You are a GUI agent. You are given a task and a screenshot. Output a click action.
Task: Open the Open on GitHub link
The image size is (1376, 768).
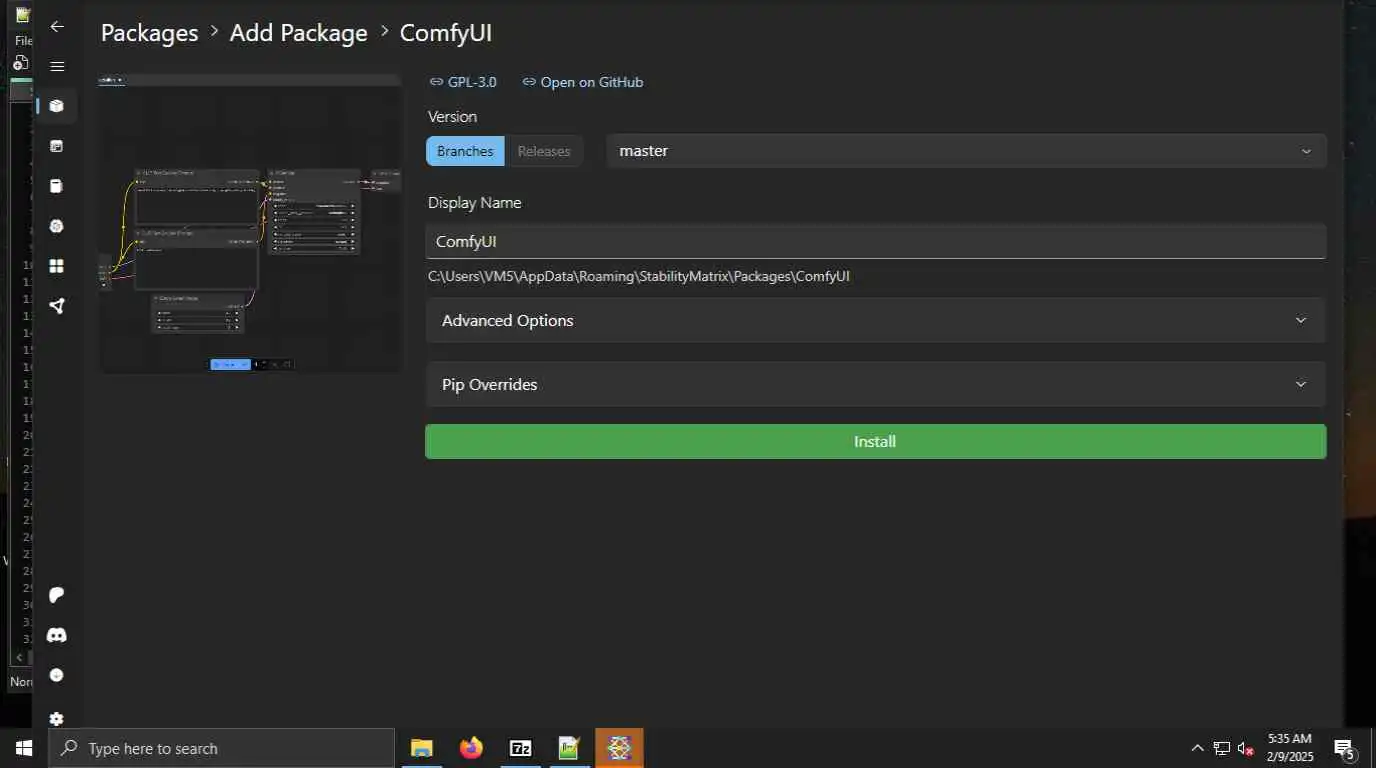click(592, 82)
